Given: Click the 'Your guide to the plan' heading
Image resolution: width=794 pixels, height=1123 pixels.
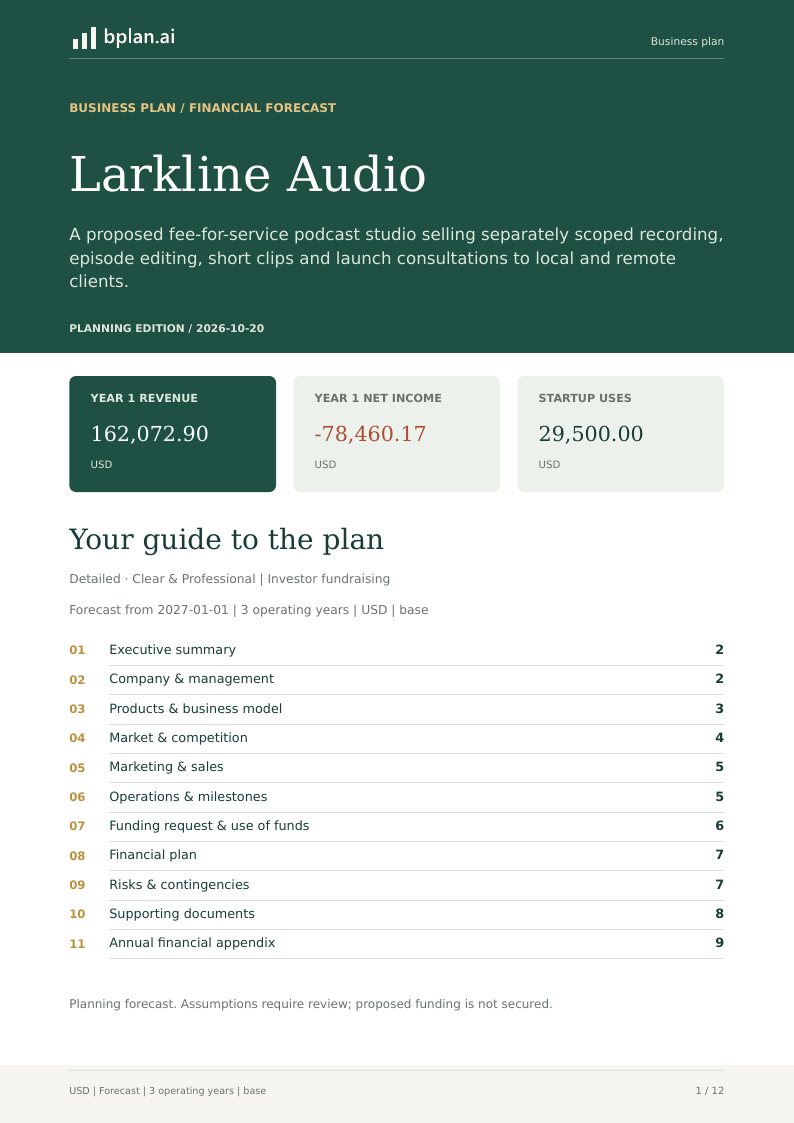Looking at the screenshot, I should tap(226, 539).
